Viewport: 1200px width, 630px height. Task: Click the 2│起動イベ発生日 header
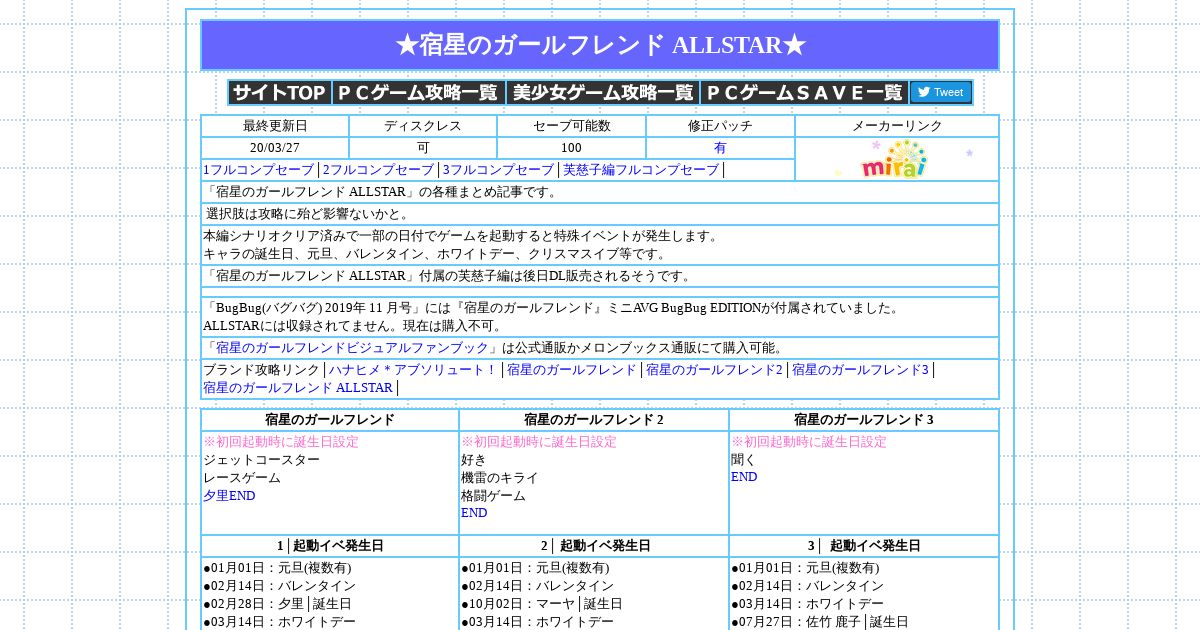(x=594, y=546)
